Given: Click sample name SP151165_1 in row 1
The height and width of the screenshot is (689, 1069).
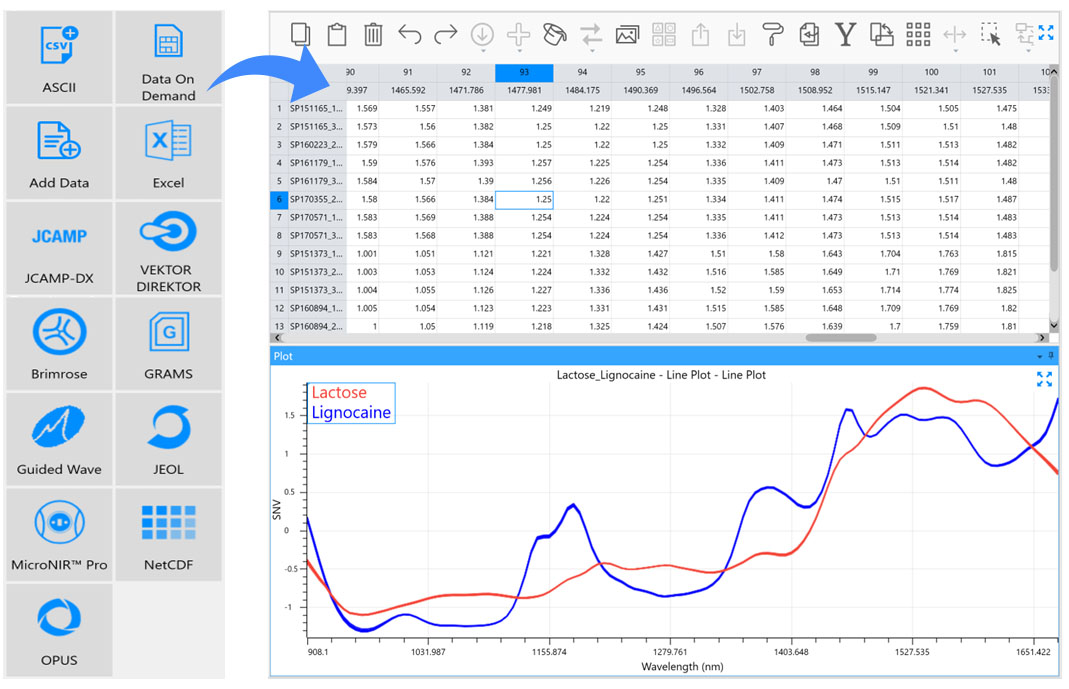Looking at the screenshot, I should (316, 108).
